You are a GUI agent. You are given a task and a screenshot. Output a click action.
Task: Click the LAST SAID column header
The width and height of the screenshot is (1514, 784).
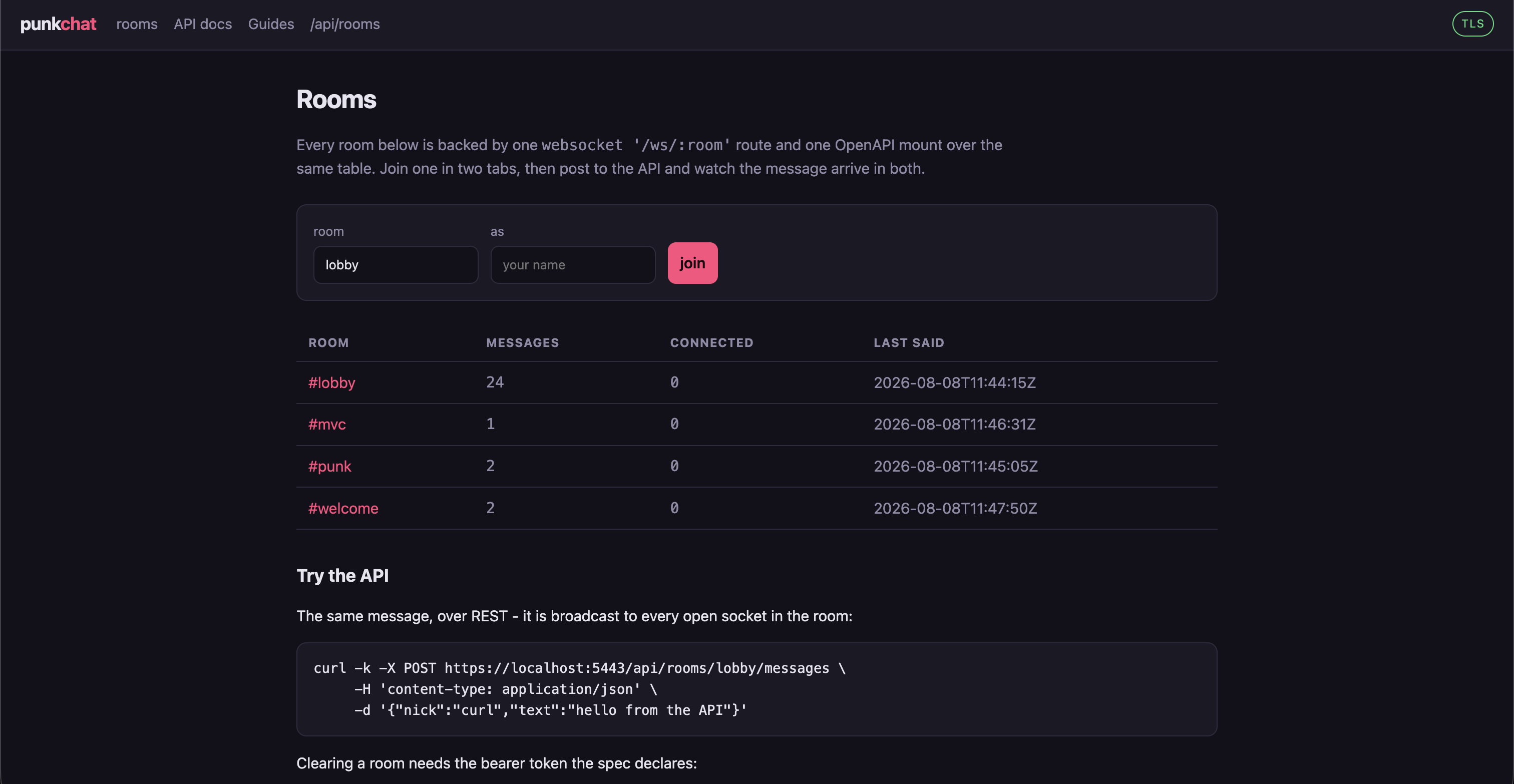point(909,342)
